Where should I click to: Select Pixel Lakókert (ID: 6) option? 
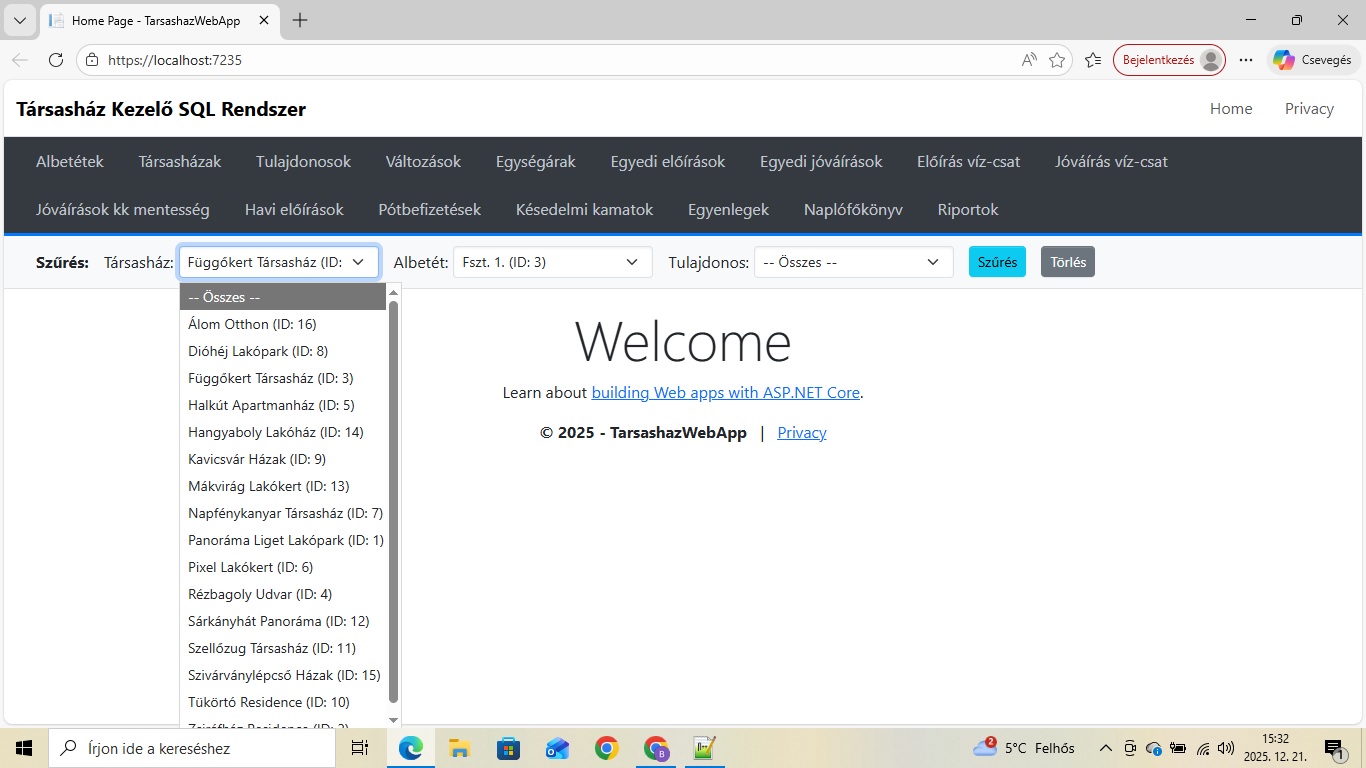click(x=250, y=567)
